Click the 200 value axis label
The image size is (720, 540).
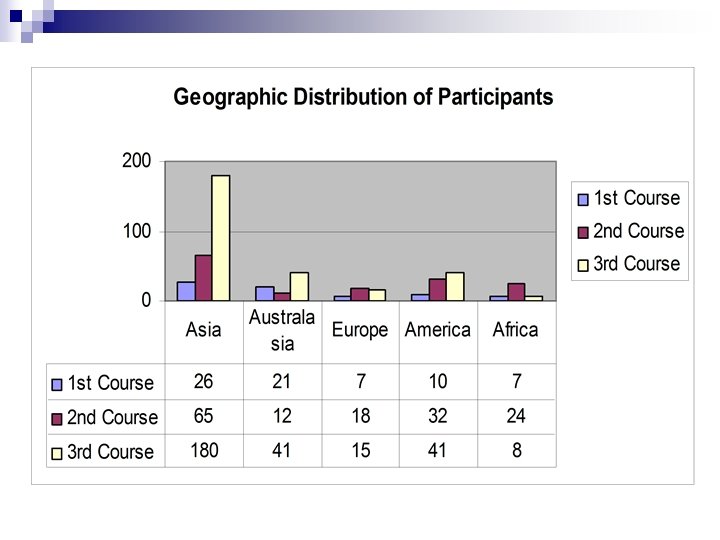click(137, 161)
